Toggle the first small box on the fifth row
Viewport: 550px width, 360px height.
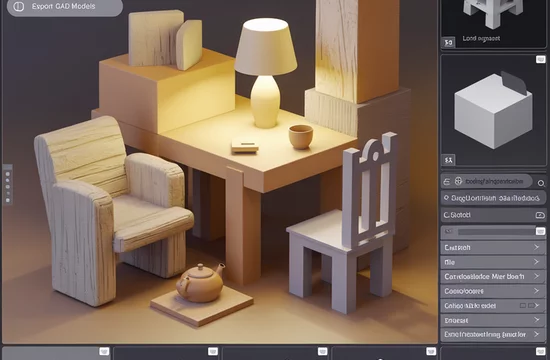(x=523, y=306)
